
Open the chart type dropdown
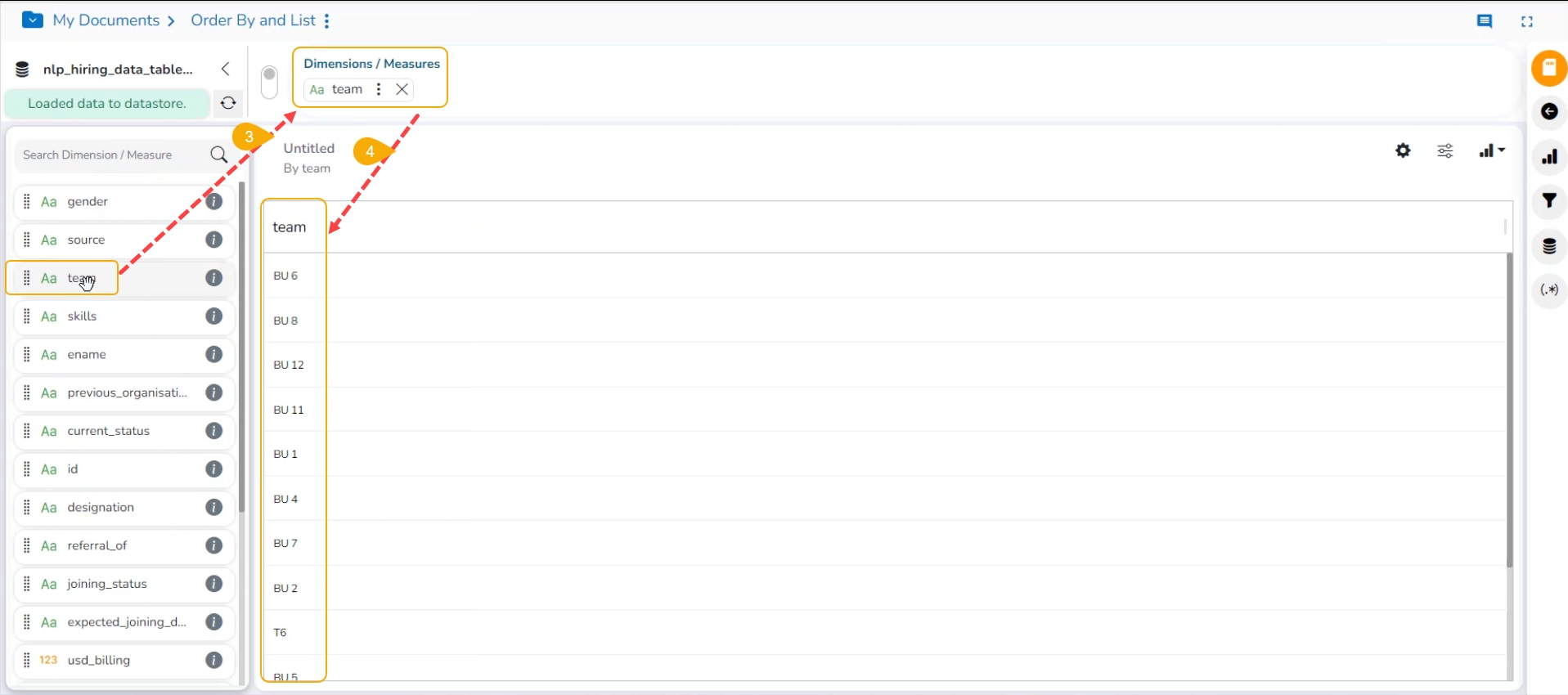tap(1492, 151)
